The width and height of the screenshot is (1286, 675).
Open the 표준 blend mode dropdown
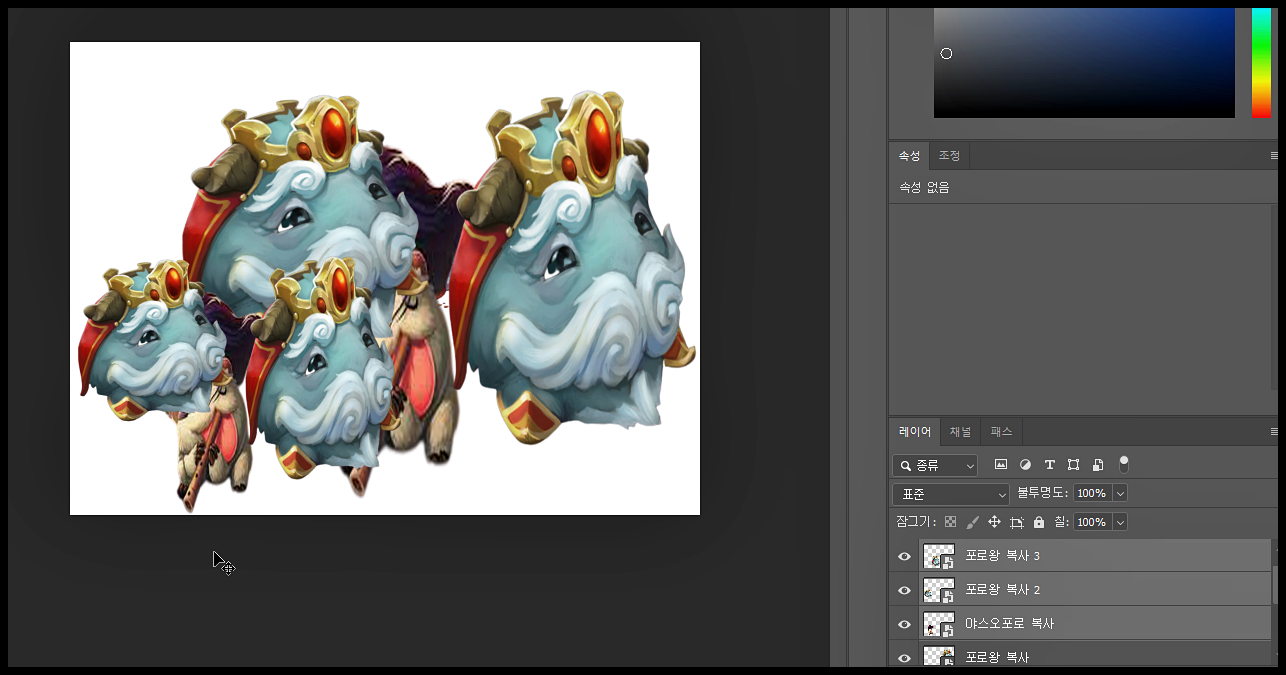point(951,494)
